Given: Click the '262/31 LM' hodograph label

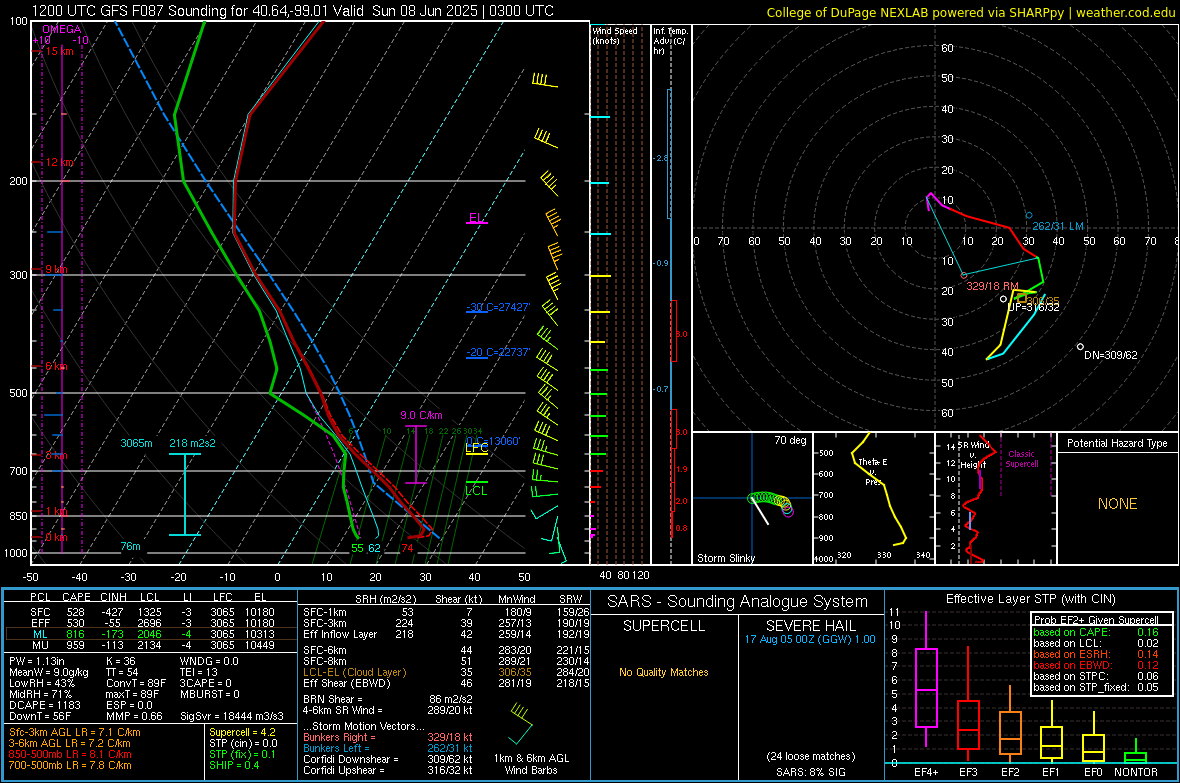Looking at the screenshot, I should coord(1058,226).
